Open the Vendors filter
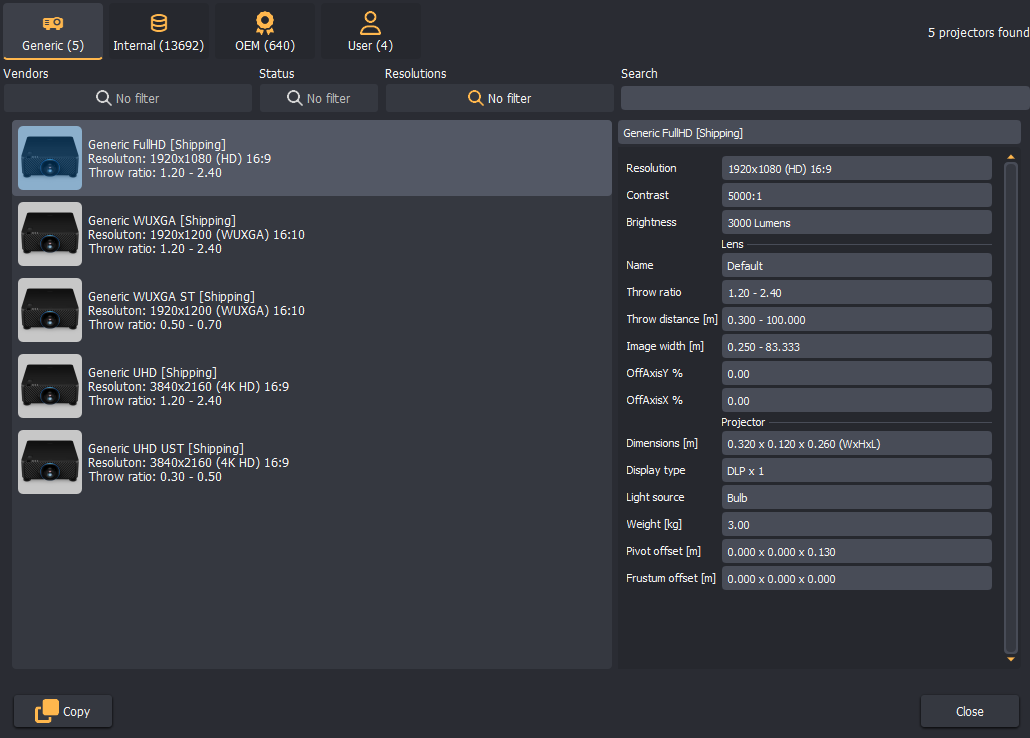Viewport: 1030px width, 738px height. [128, 98]
